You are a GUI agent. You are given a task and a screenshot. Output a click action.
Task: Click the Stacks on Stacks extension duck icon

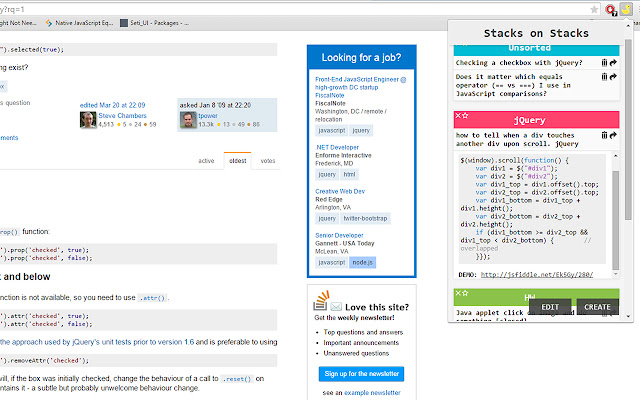point(625,9)
